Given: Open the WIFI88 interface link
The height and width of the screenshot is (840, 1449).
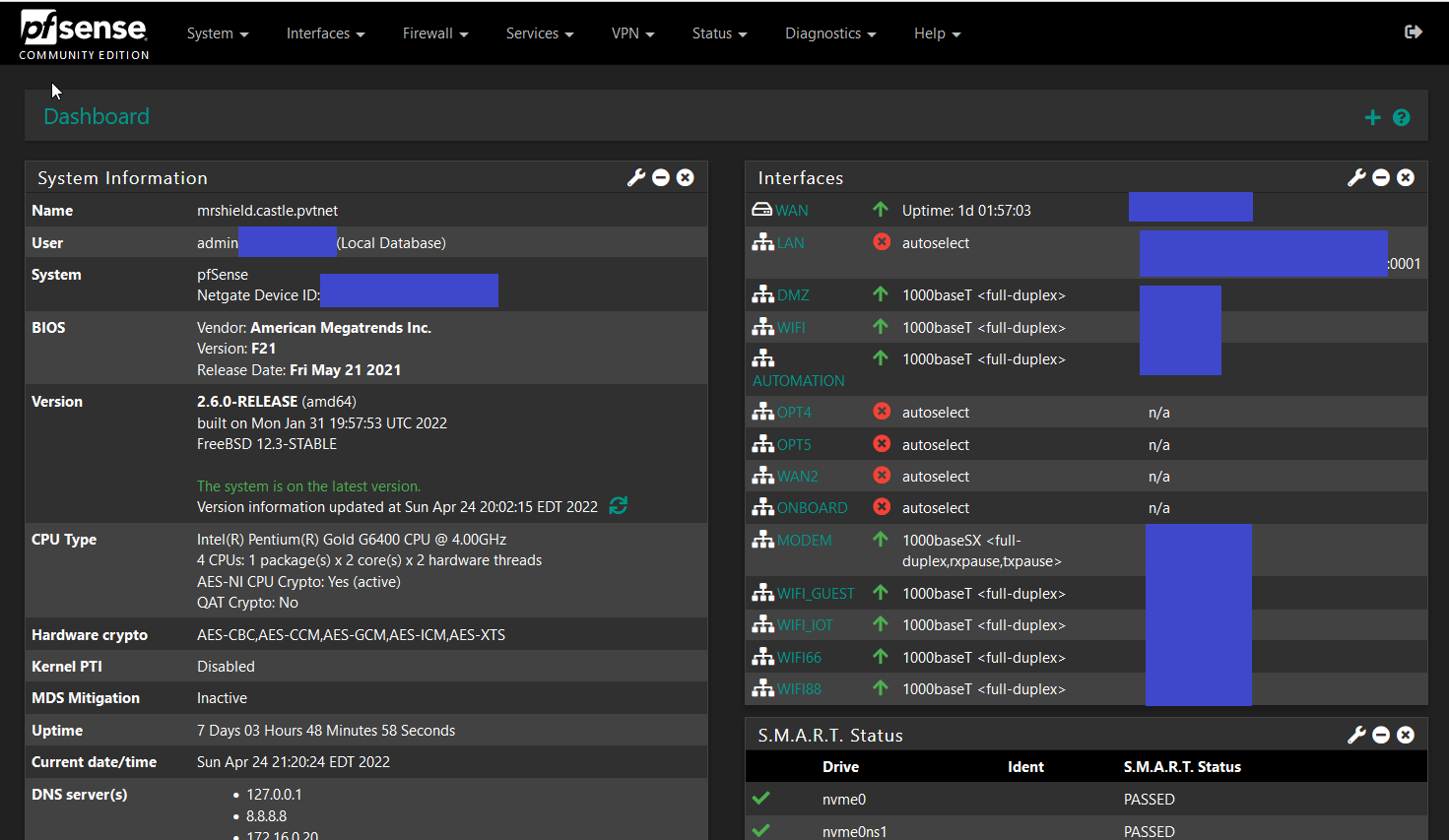Looking at the screenshot, I should click(799, 689).
